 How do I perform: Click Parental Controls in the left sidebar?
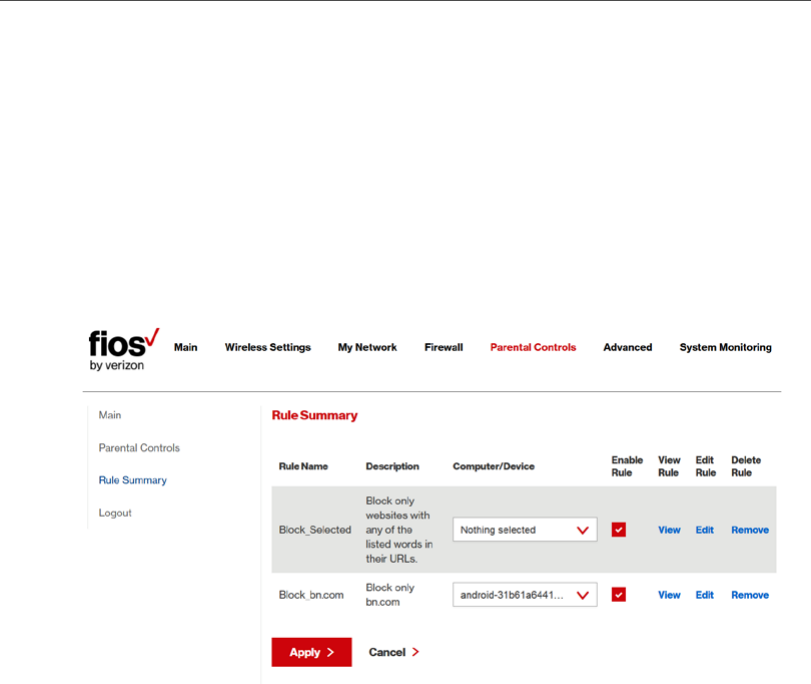click(x=139, y=448)
